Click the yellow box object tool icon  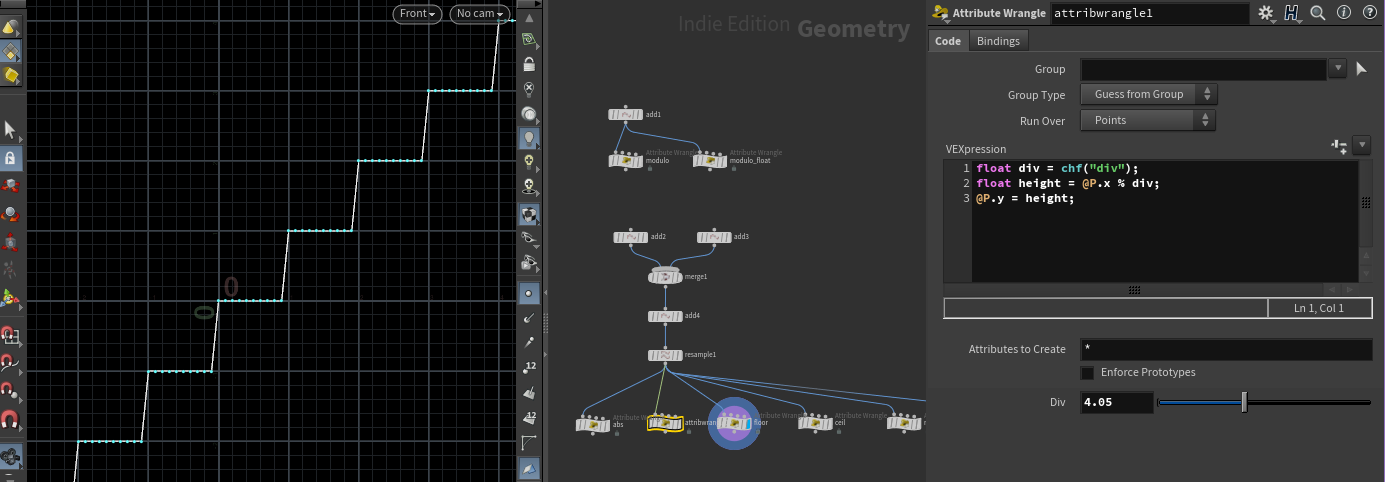pos(11,76)
